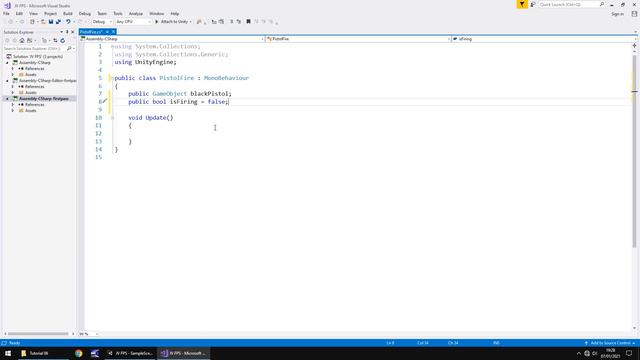Viewport: 640px width, 360px height.
Task: Select the Solution 'JV FPS' root node
Action: coord(38,57)
